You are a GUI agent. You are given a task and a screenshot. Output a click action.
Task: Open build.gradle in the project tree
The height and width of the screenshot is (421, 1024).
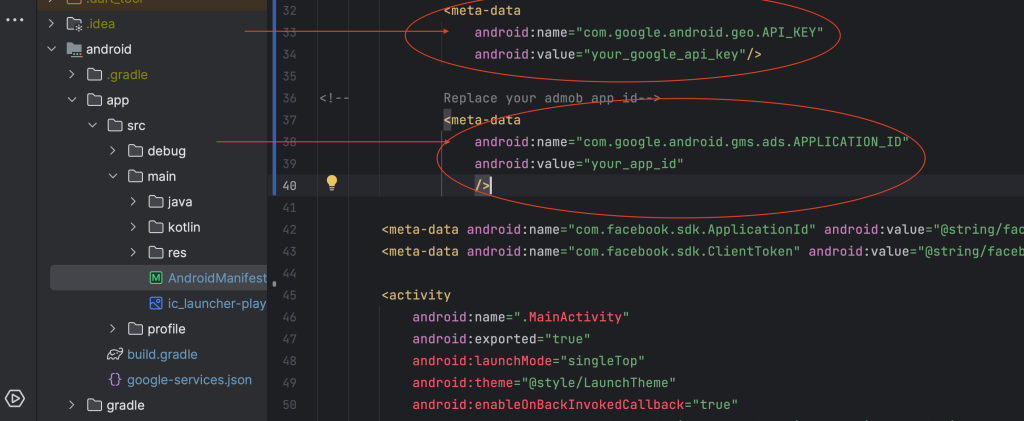[x=162, y=354]
